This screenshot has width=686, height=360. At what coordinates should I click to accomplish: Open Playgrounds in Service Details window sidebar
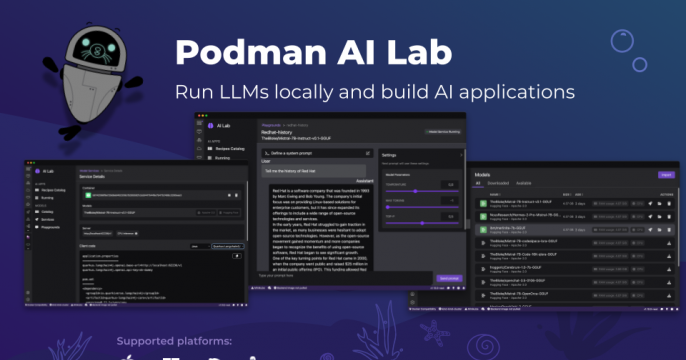pos(48,227)
